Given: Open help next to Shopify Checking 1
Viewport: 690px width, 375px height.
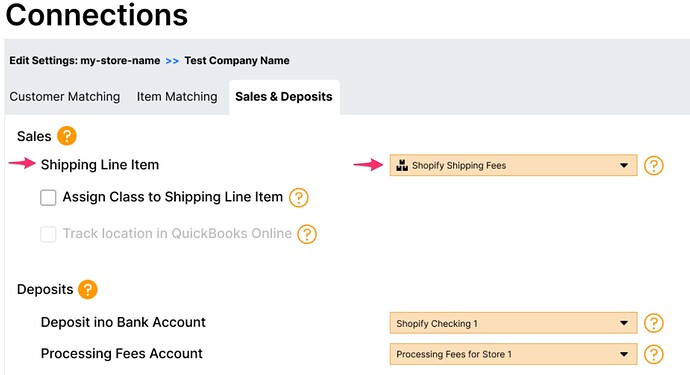Looking at the screenshot, I should (653, 323).
